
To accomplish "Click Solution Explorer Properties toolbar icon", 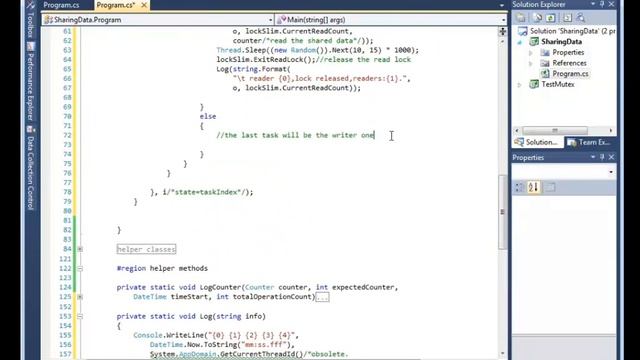I will click(521, 18).
